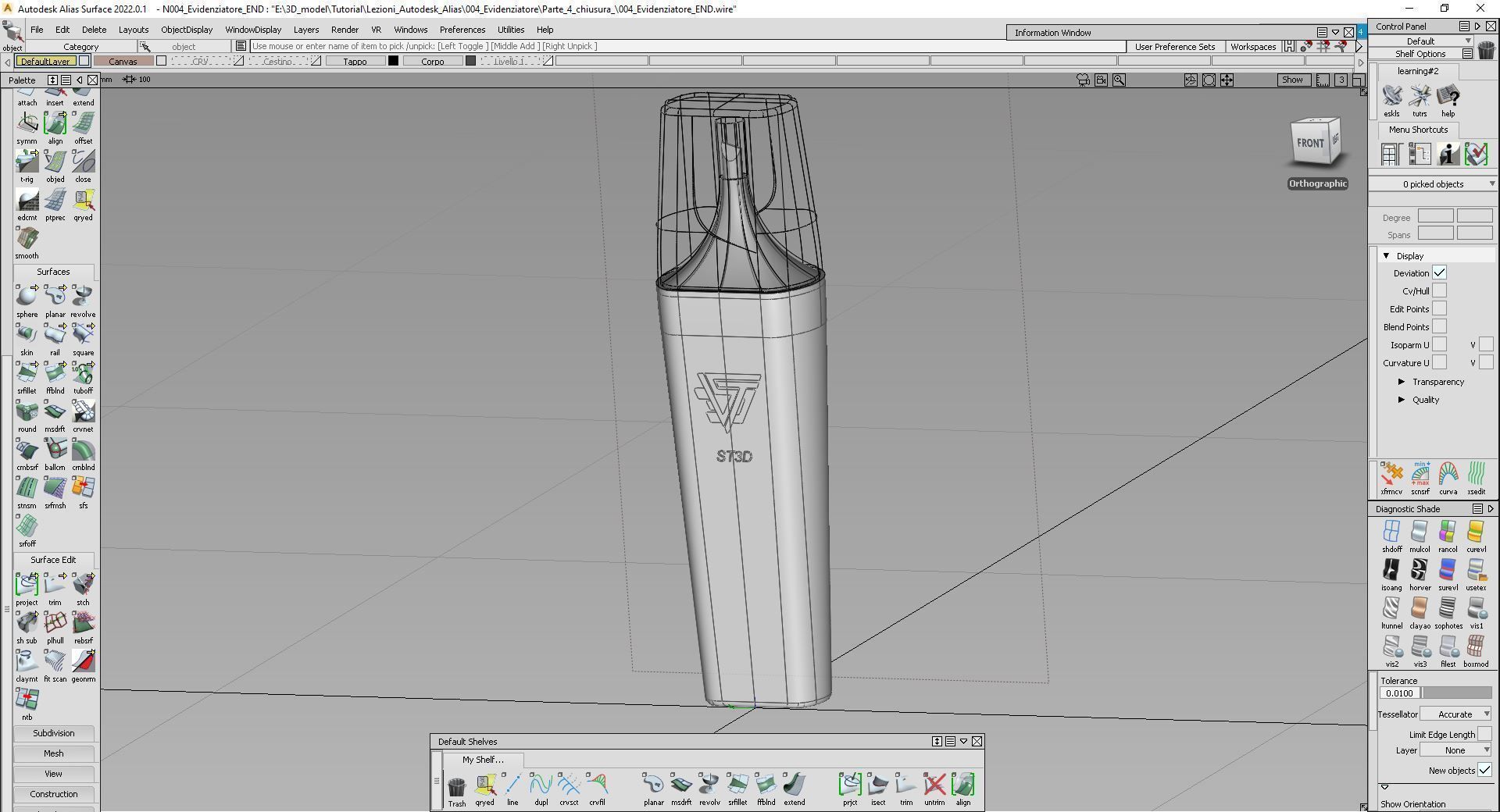1500x812 pixels.
Task: Open the ObjectDisplay menu
Action: (187, 30)
